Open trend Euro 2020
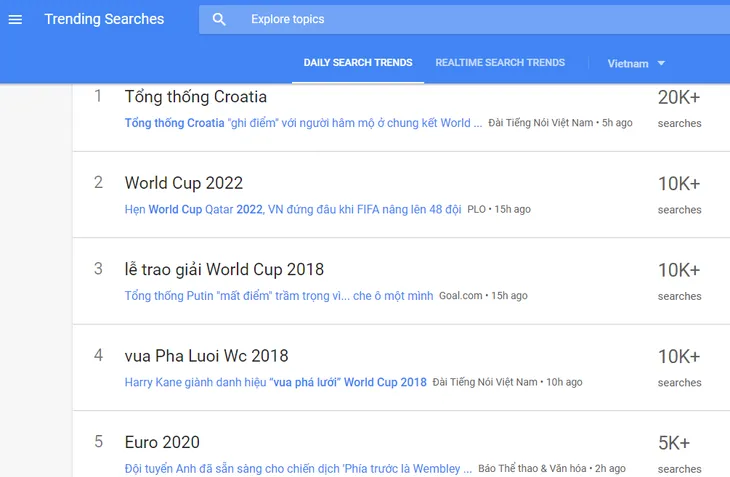Screen dimensions: 730x477 point(162,442)
